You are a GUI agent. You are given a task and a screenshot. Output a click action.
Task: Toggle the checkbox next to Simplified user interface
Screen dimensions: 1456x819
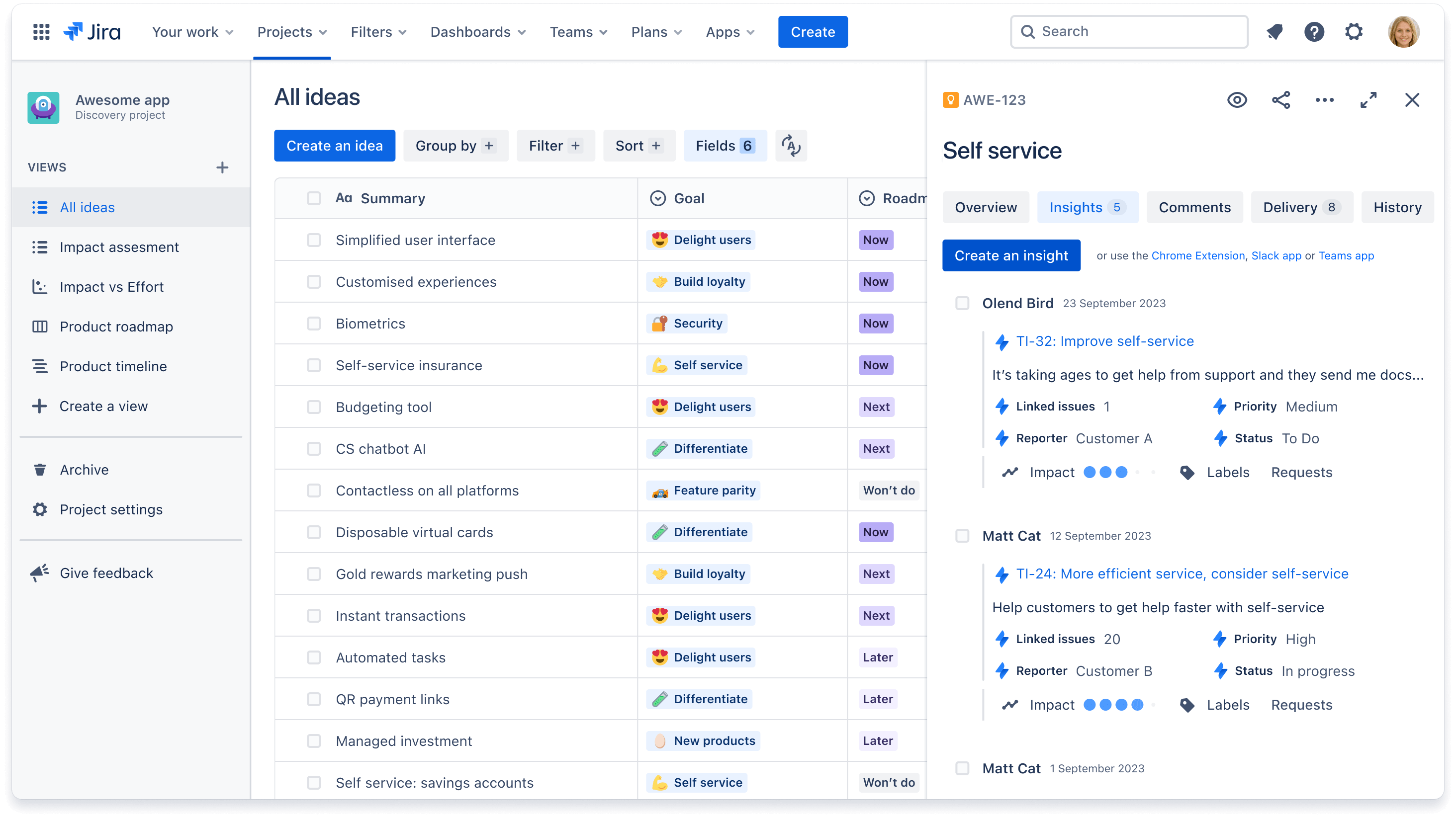click(x=313, y=239)
